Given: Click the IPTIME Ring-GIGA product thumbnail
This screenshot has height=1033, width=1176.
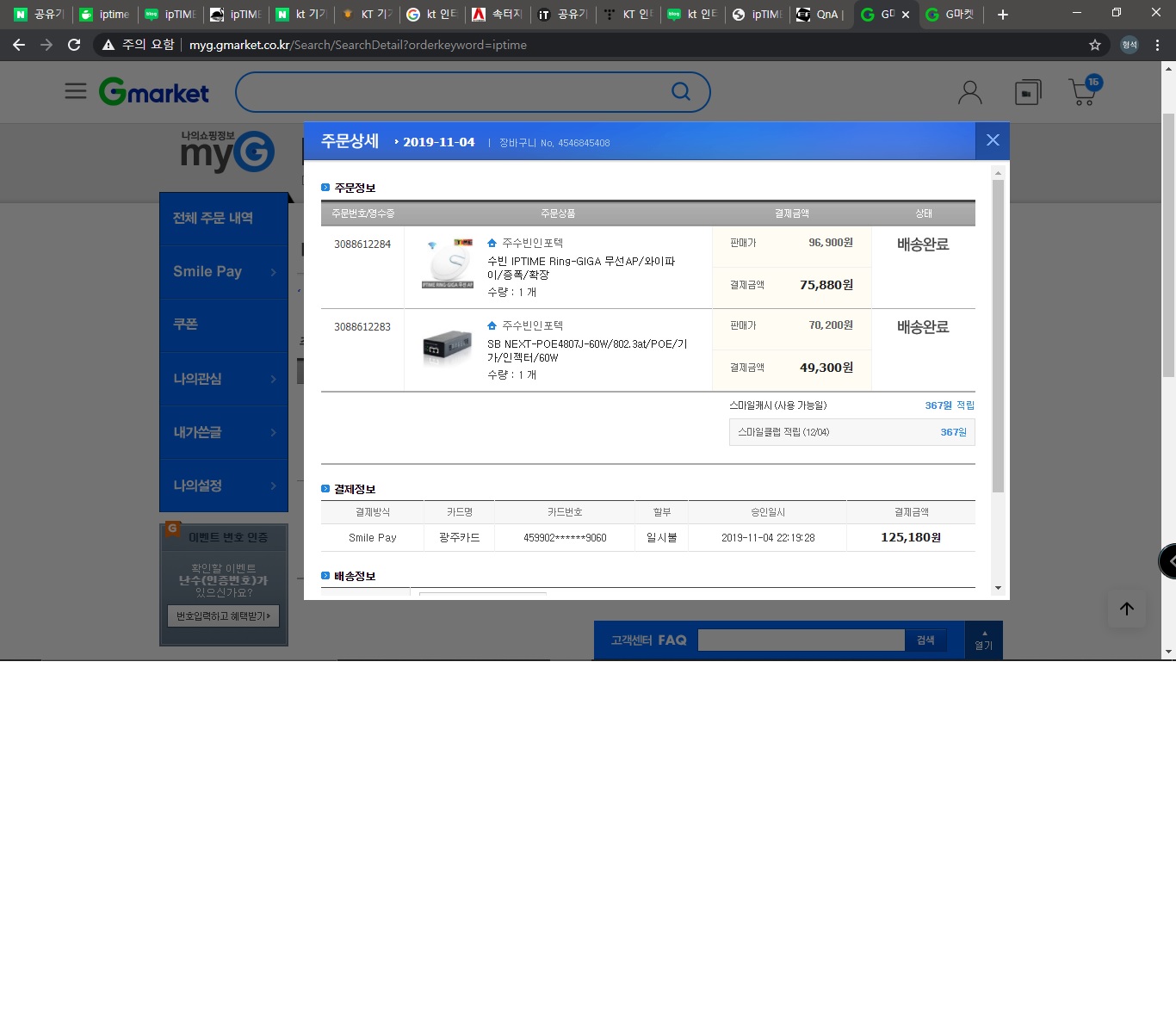Looking at the screenshot, I should coord(448,263).
